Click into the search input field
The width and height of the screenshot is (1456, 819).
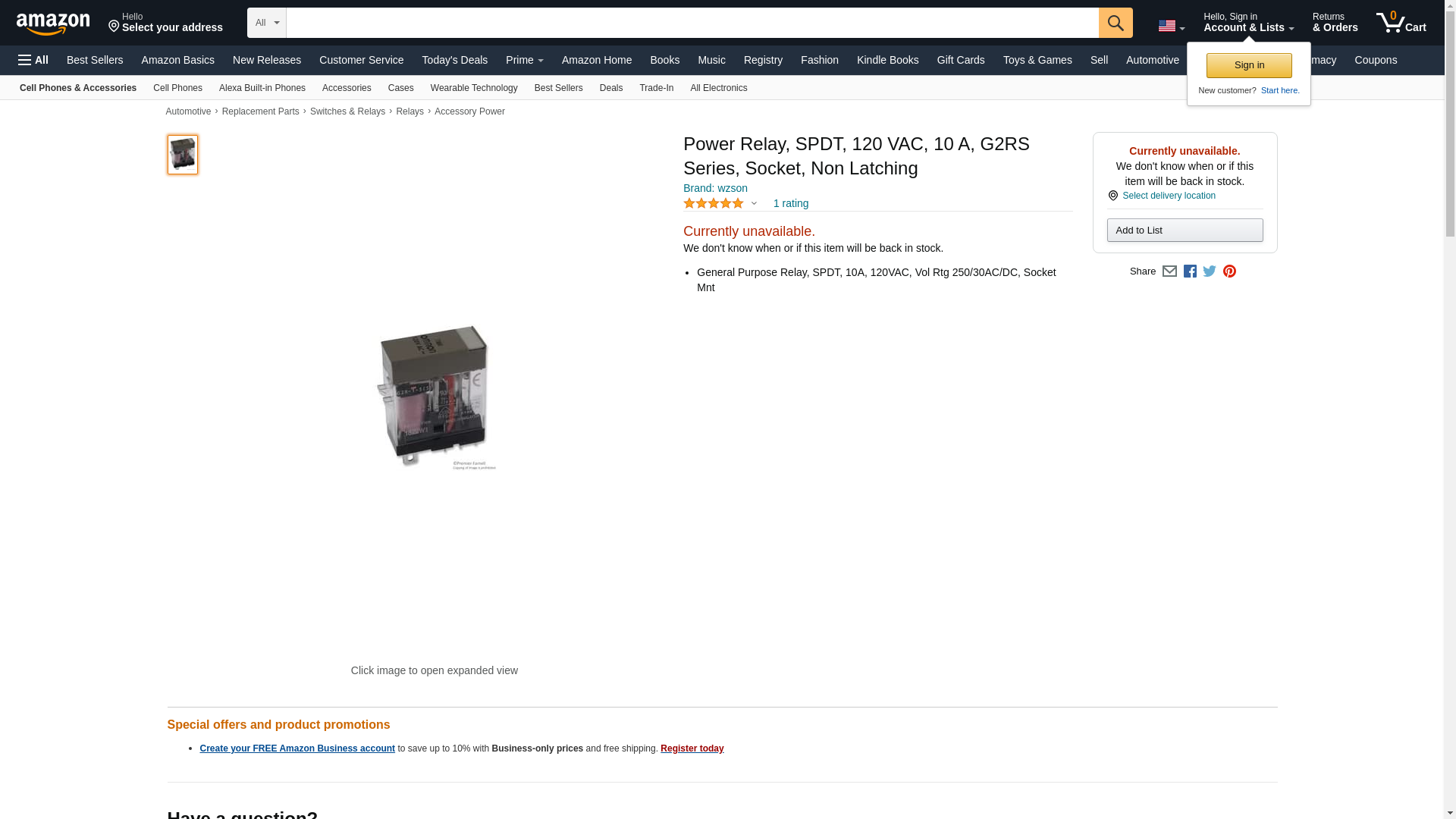[x=692, y=23]
